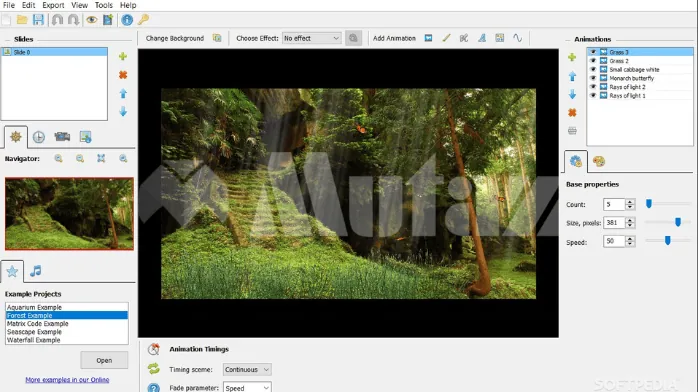The width and height of the screenshot is (698, 392).
Task: Click the blue info icon
Action: 127,20
